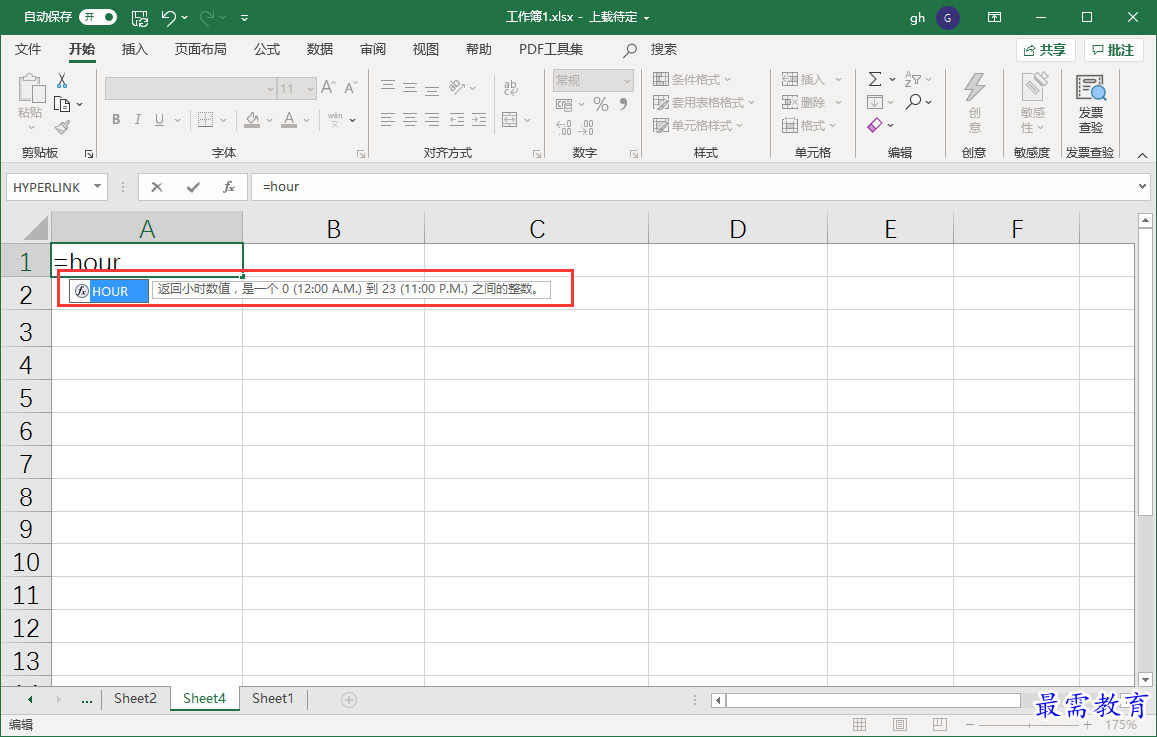Click the invoice check (发票查验) icon
Image resolution: width=1157 pixels, height=737 pixels.
(1091, 88)
